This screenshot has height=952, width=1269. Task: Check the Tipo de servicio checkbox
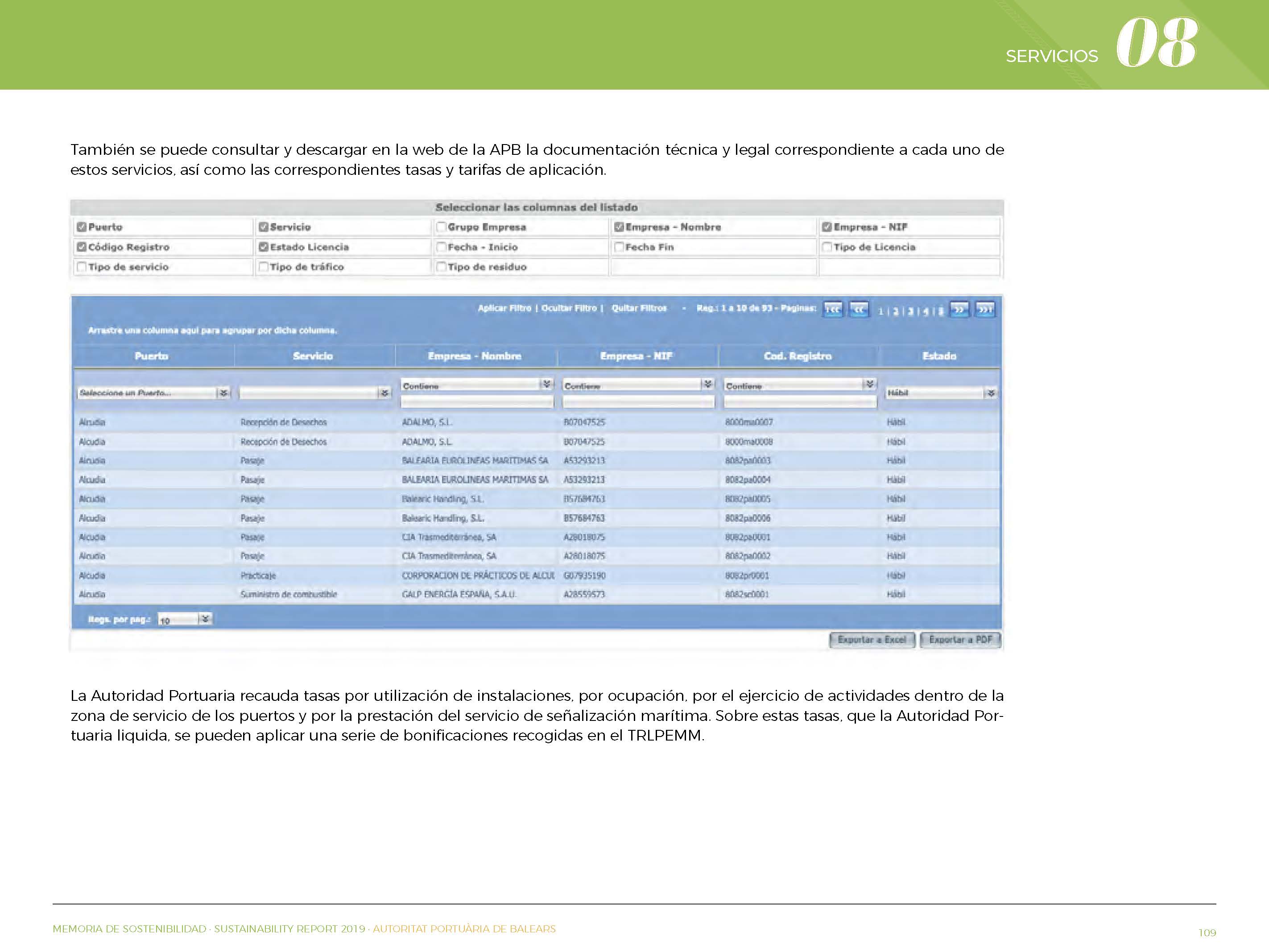pyautogui.click(x=82, y=267)
